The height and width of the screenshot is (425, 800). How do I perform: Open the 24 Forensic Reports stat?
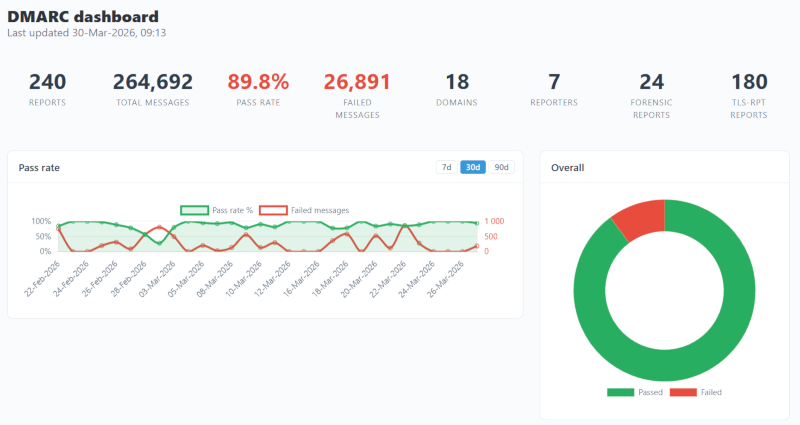[x=651, y=94]
